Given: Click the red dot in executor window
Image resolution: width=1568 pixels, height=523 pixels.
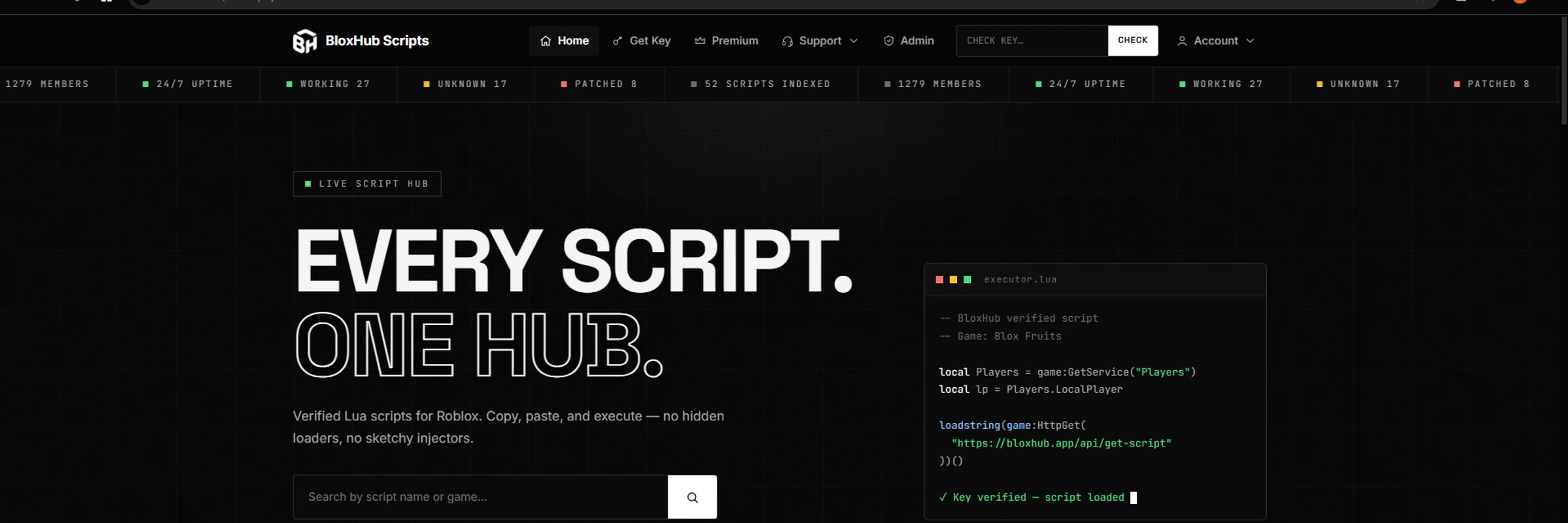Looking at the screenshot, I should point(939,280).
